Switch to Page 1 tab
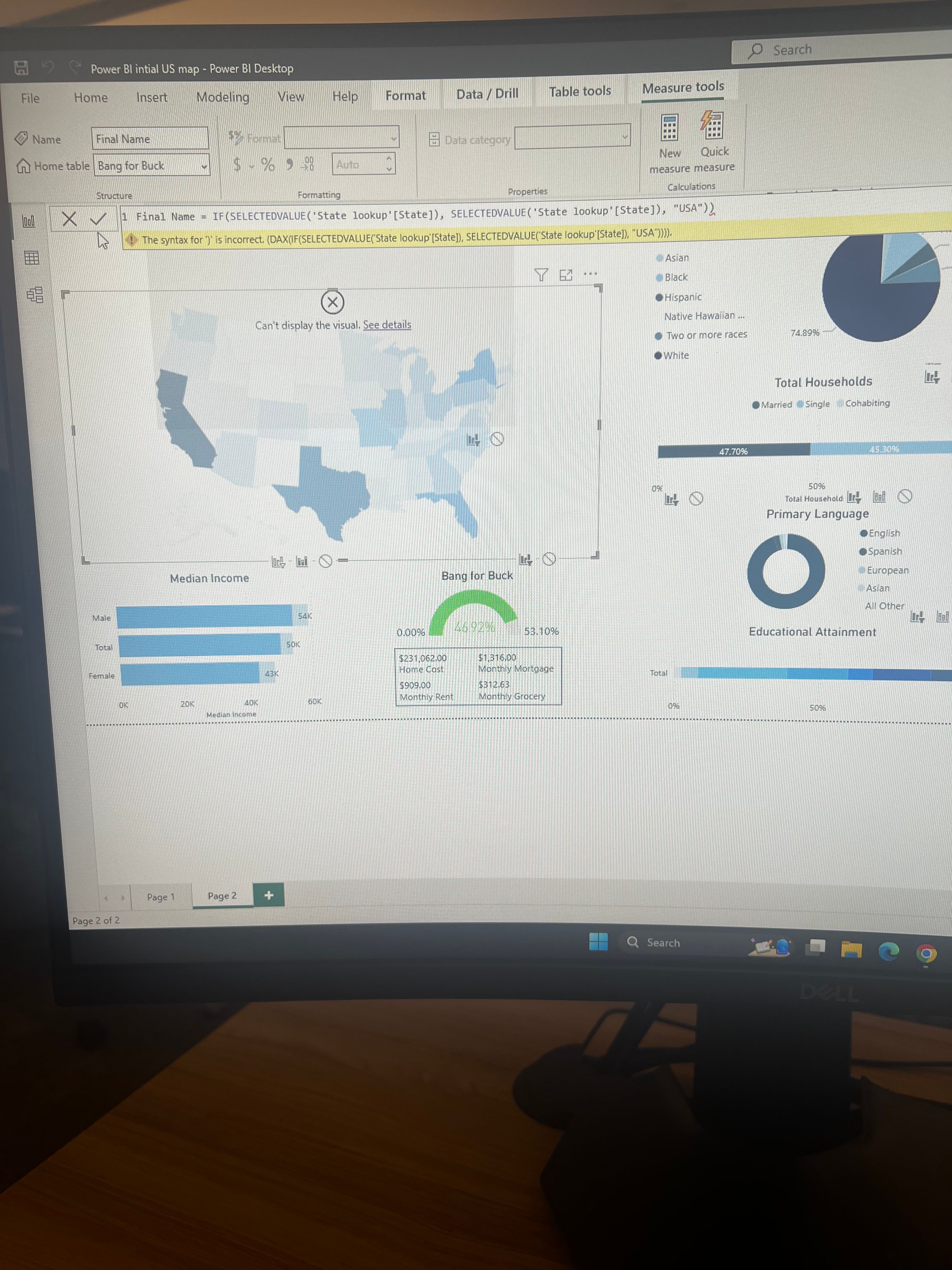The height and width of the screenshot is (1270, 952). tap(161, 897)
